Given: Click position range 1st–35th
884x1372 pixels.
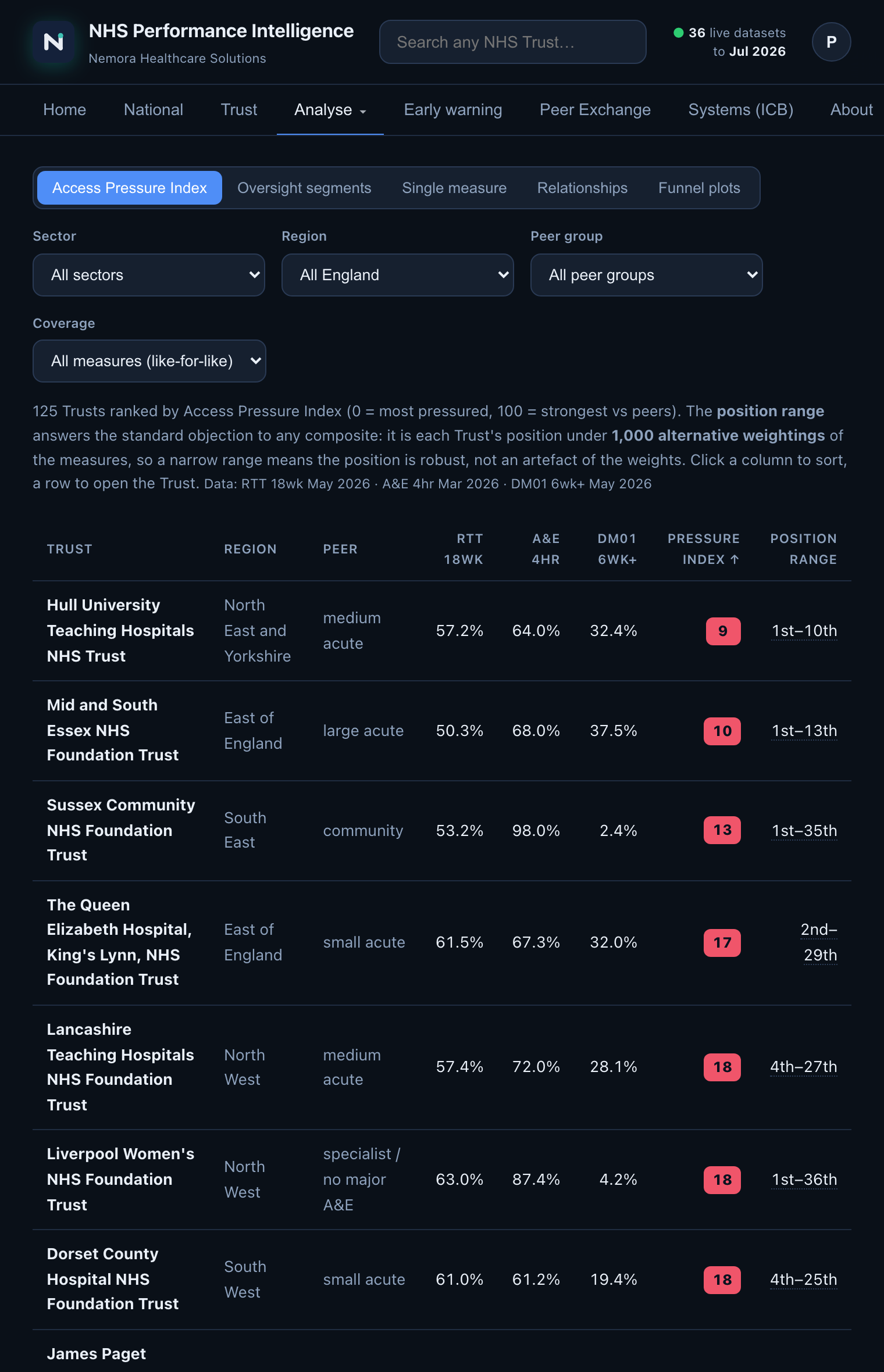Looking at the screenshot, I should click(x=804, y=831).
